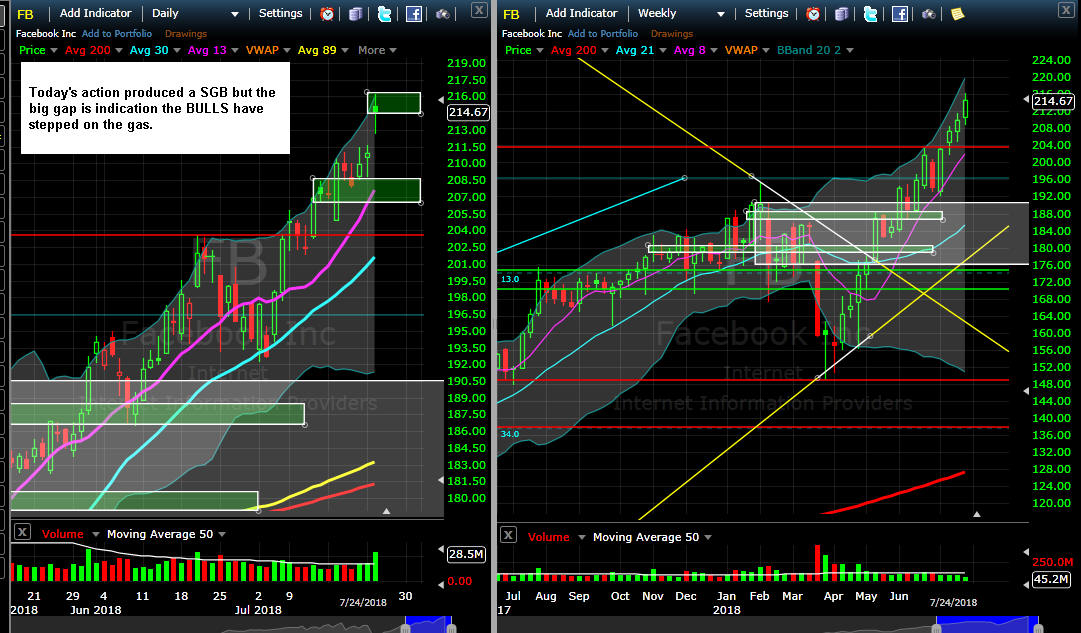Screen dimensions: 1081x633
Task: Open Drawings link on the Weekly chart
Action: tap(671, 33)
